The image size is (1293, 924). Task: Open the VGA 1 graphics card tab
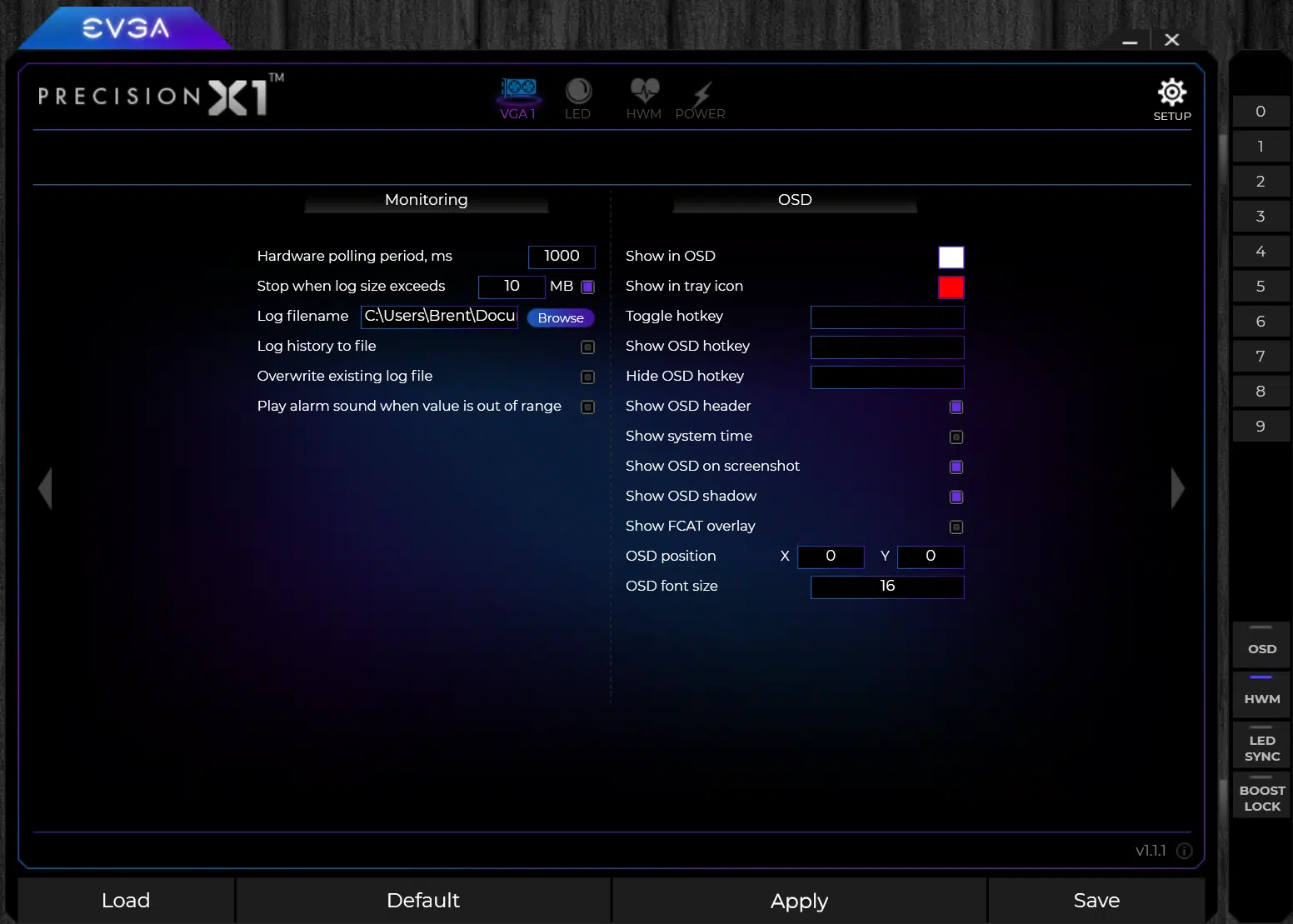click(518, 99)
